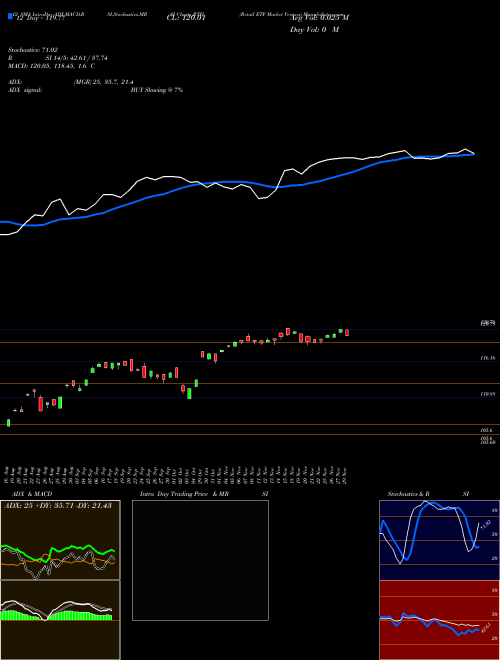This screenshot has width=500, height=660.
Task: Click the '110.88' price axis label
Action: (488, 394)
